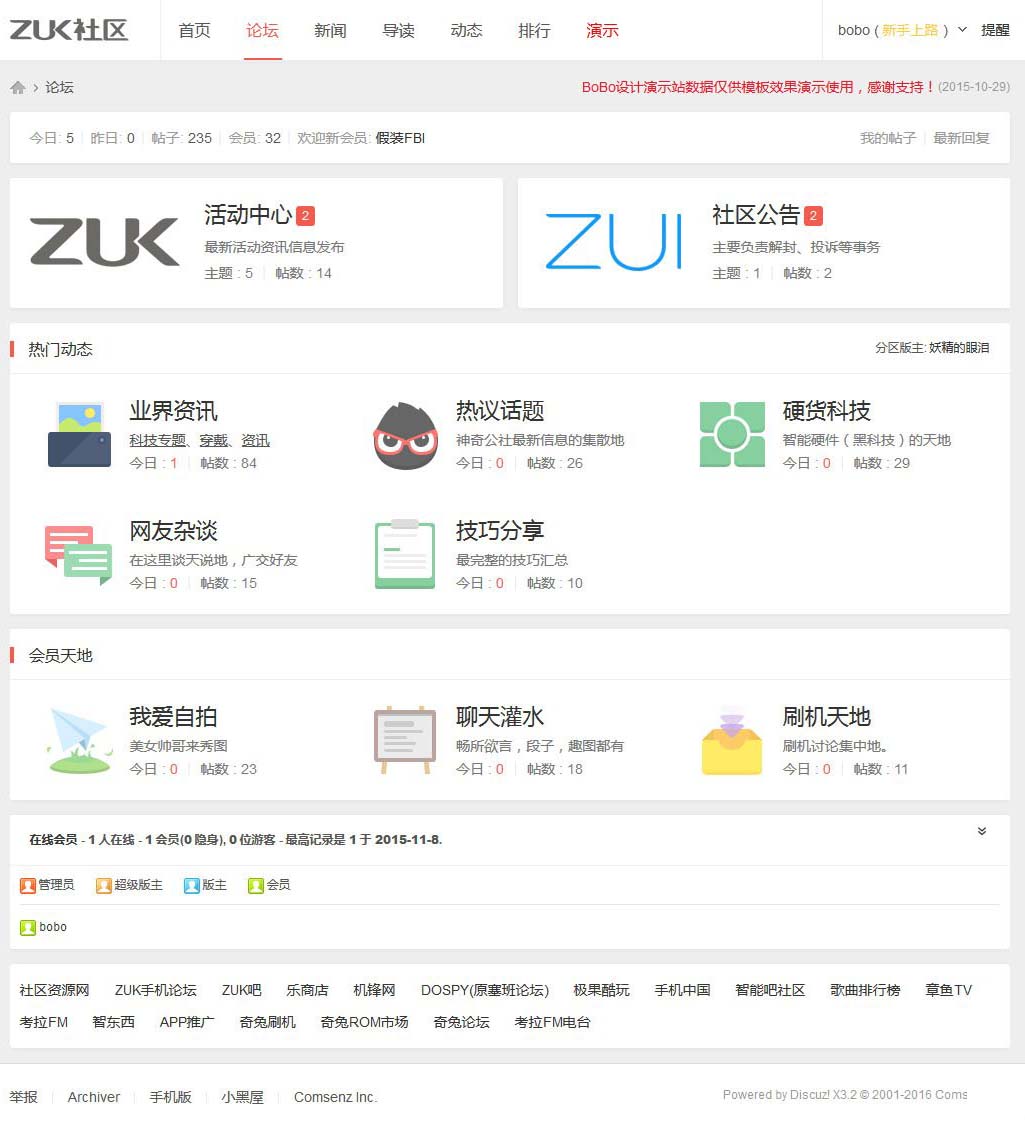Open the 社区资源网 friend link
The image size is (1025, 1126).
(55, 990)
